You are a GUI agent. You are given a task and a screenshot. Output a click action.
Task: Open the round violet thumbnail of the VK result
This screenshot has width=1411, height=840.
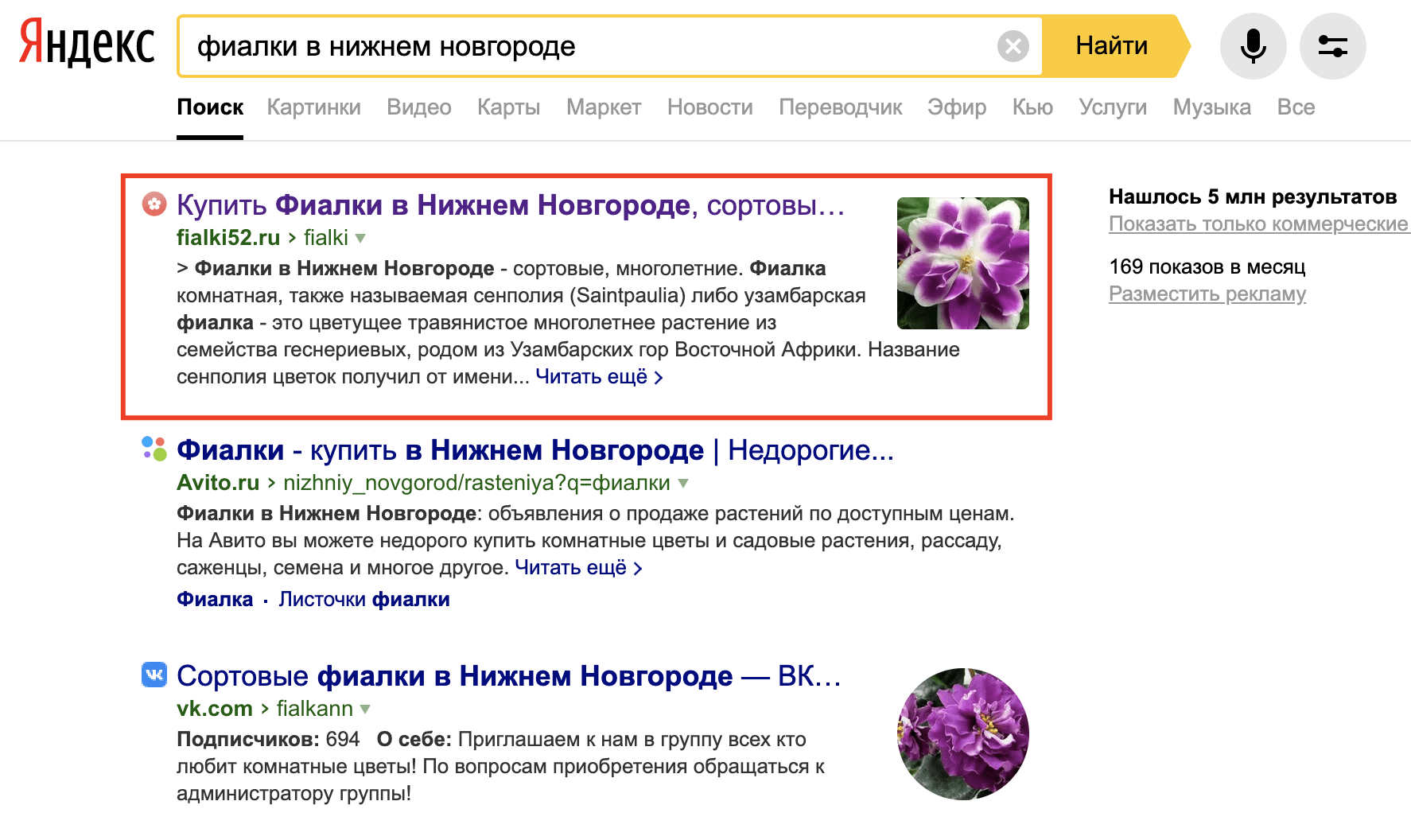(962, 734)
